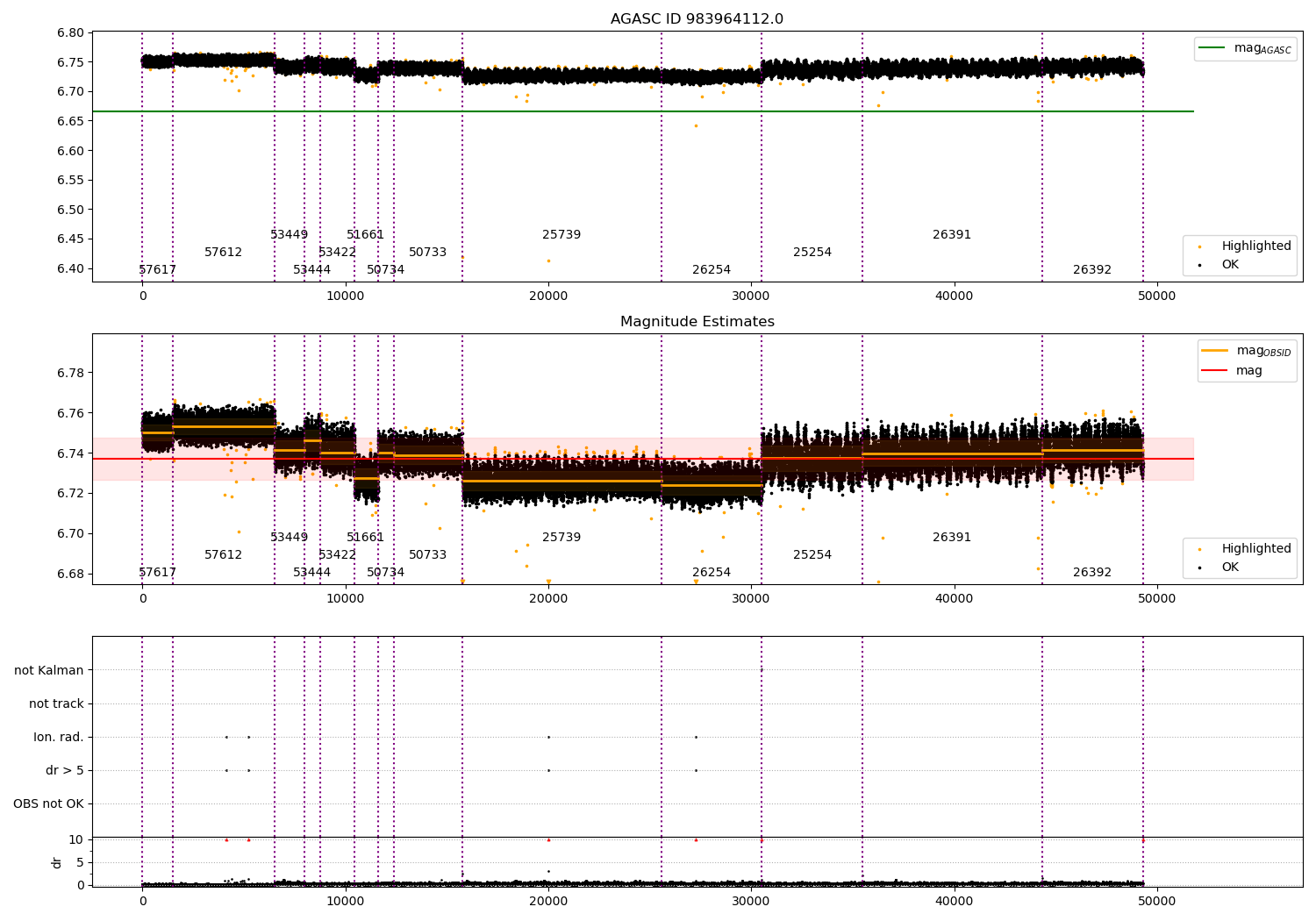Click the 50000 x-axis tick in the bottom plot
The width and height of the screenshot is (1316, 921).
click(x=1157, y=901)
